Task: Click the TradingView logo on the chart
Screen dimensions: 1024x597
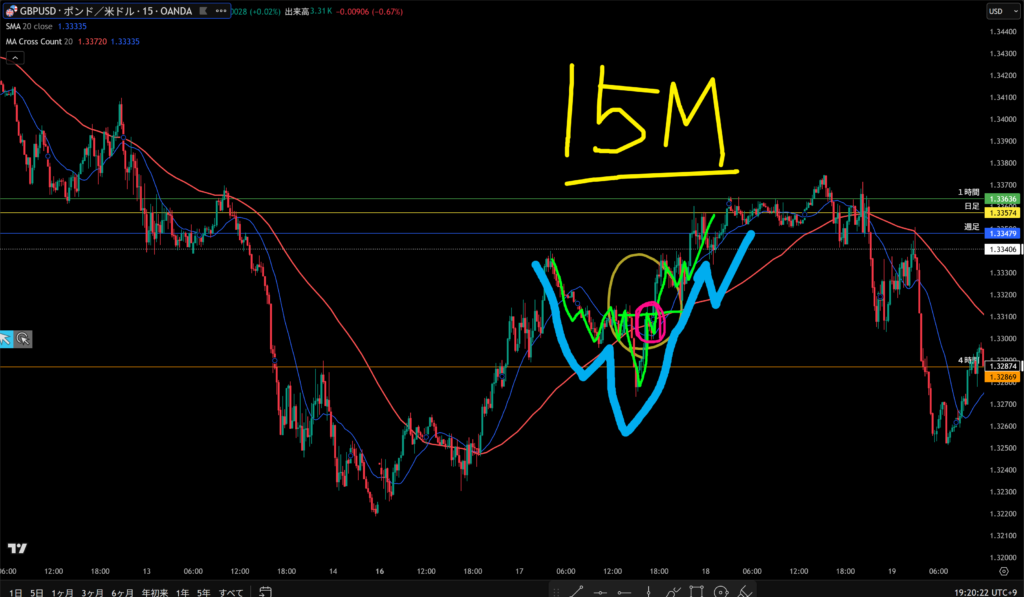Action: [16, 548]
